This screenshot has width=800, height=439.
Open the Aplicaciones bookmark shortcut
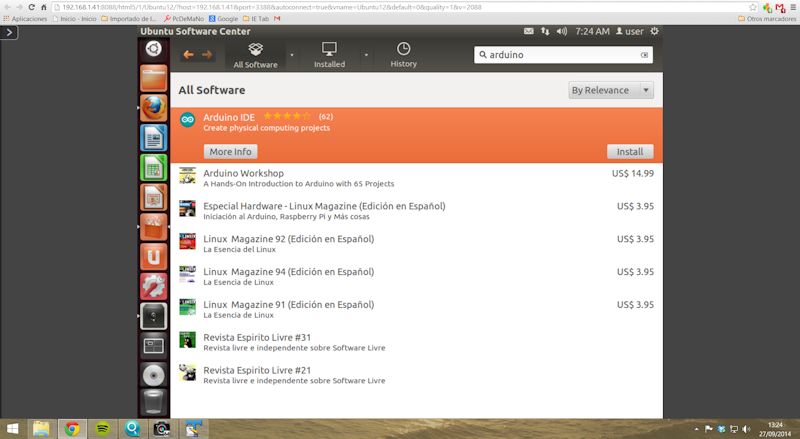pyautogui.click(x=26, y=18)
